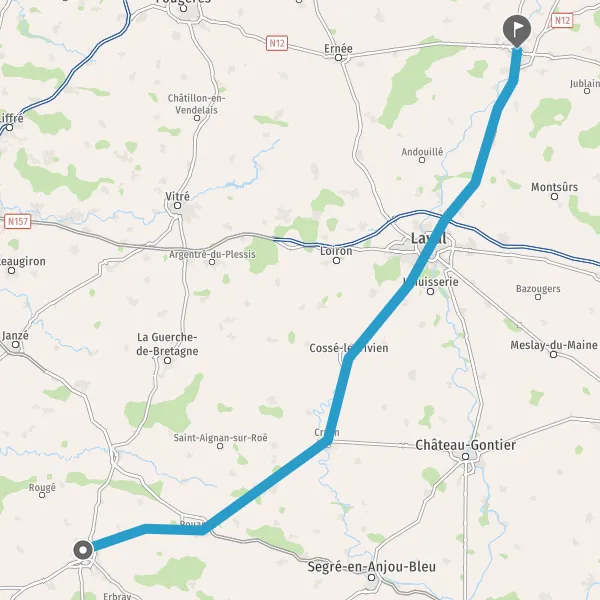Image resolution: width=600 pixels, height=600 pixels.
Task: Click the route start circle marker
Action: click(x=83, y=550)
